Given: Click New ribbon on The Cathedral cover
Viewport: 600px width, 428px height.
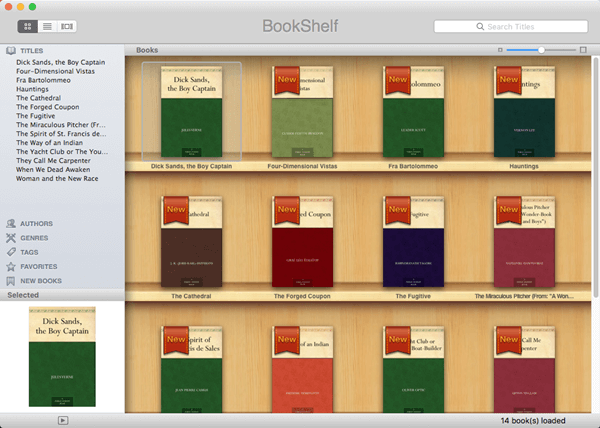Looking at the screenshot, I should tap(176, 210).
